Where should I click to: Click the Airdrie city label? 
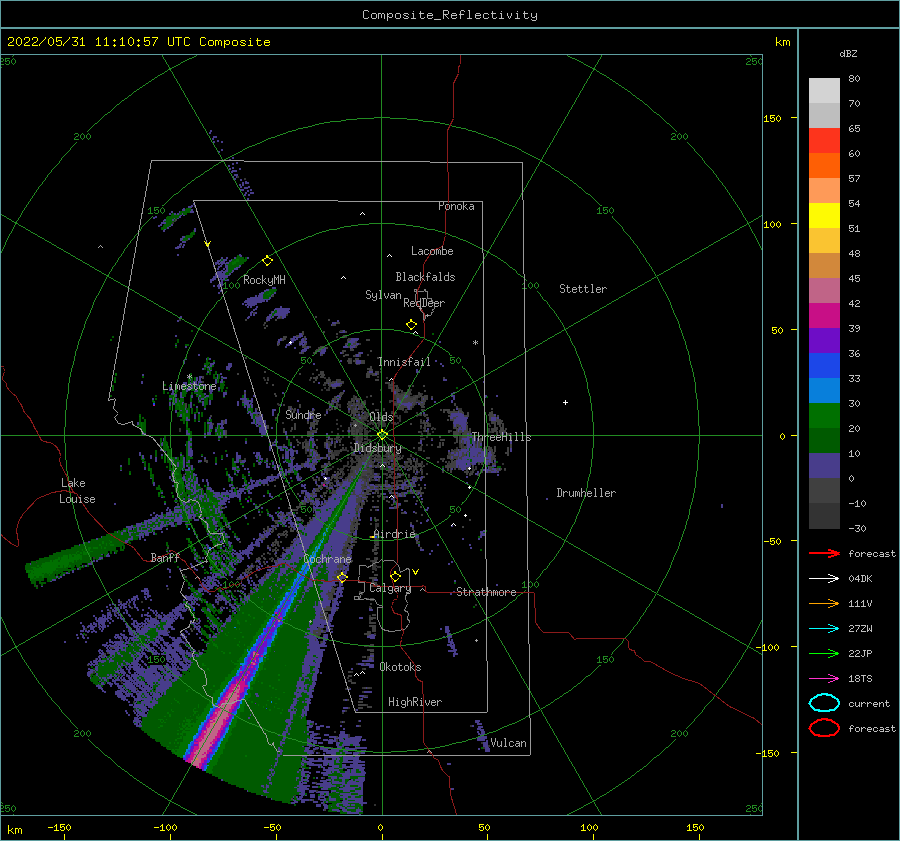click(x=394, y=534)
